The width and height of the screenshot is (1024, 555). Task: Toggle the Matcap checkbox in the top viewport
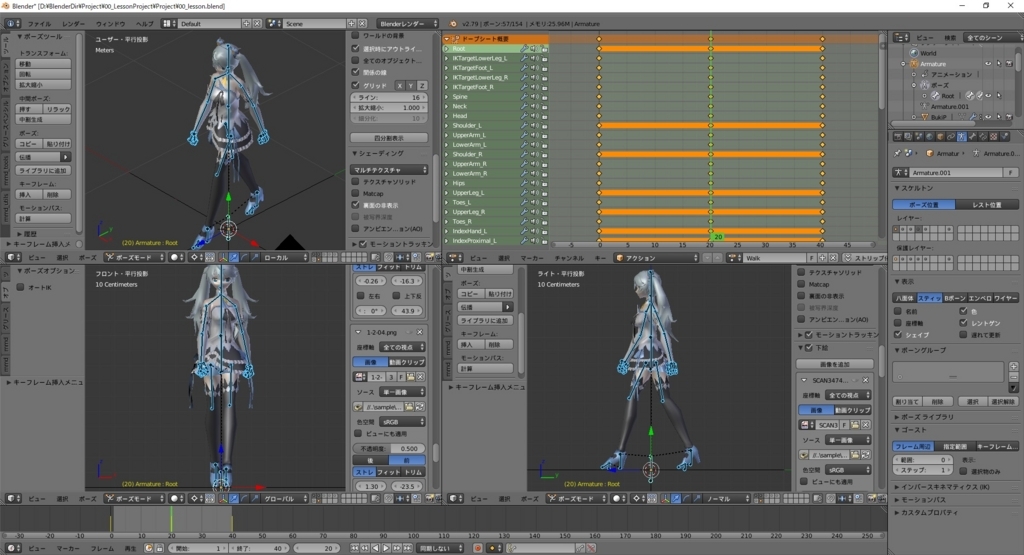point(356,193)
